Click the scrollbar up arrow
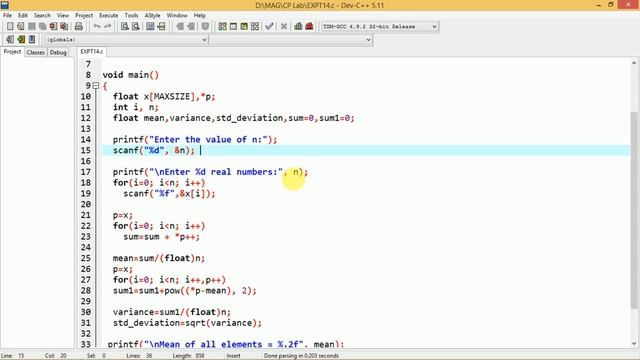This screenshot has height=360, width=640. [x=634, y=63]
